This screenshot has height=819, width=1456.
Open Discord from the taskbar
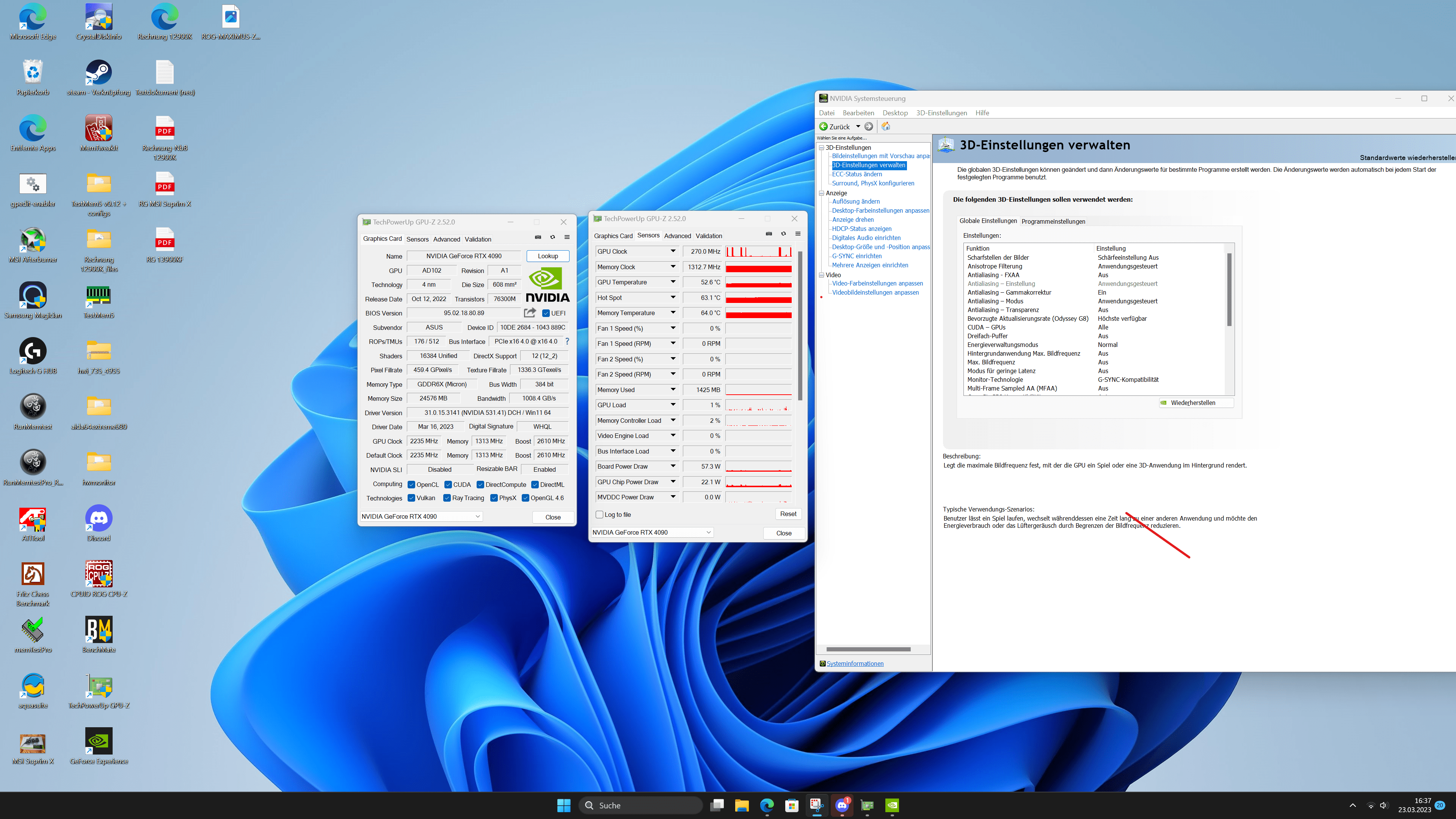842,805
